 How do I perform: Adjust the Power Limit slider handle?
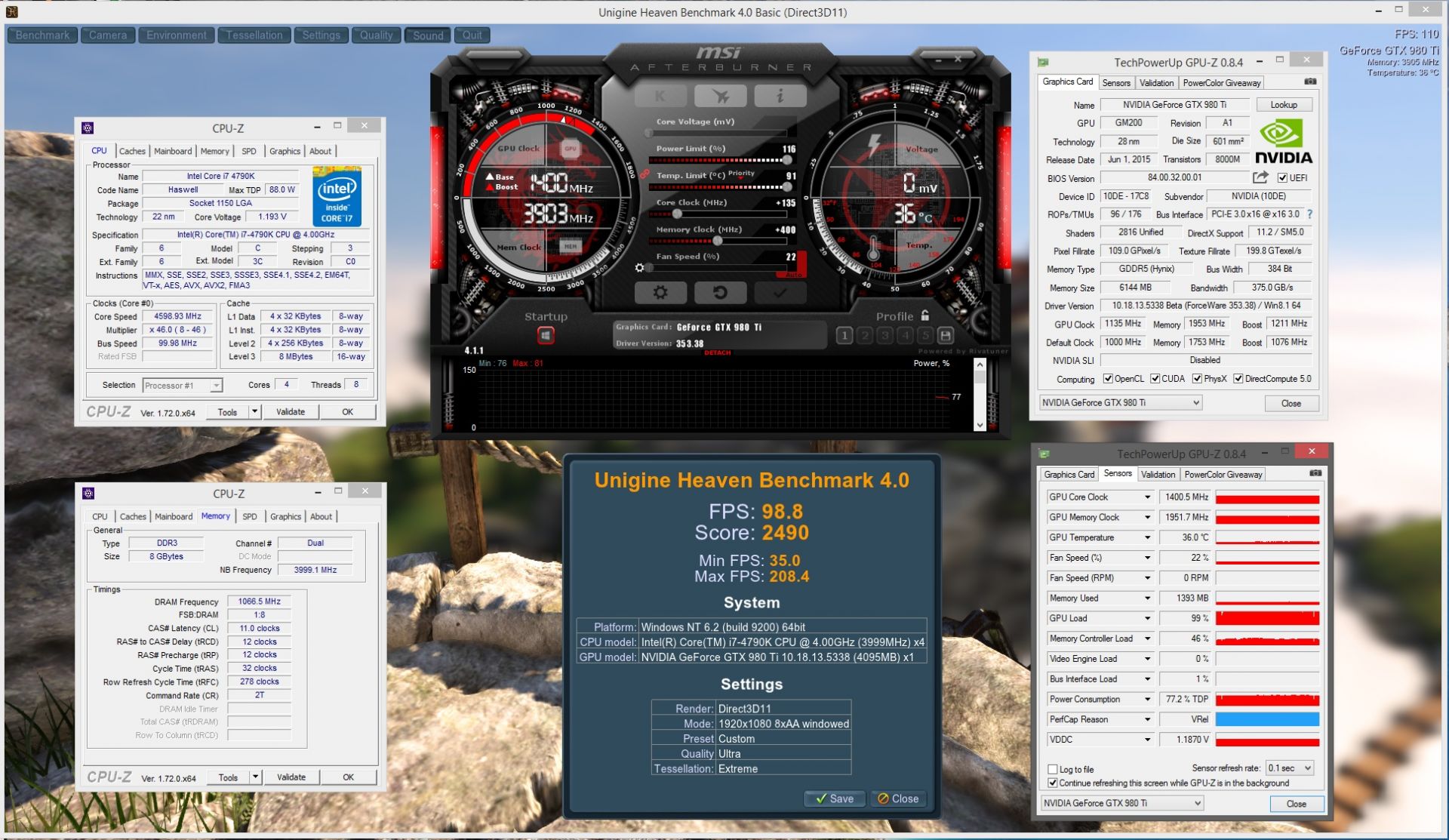click(787, 160)
